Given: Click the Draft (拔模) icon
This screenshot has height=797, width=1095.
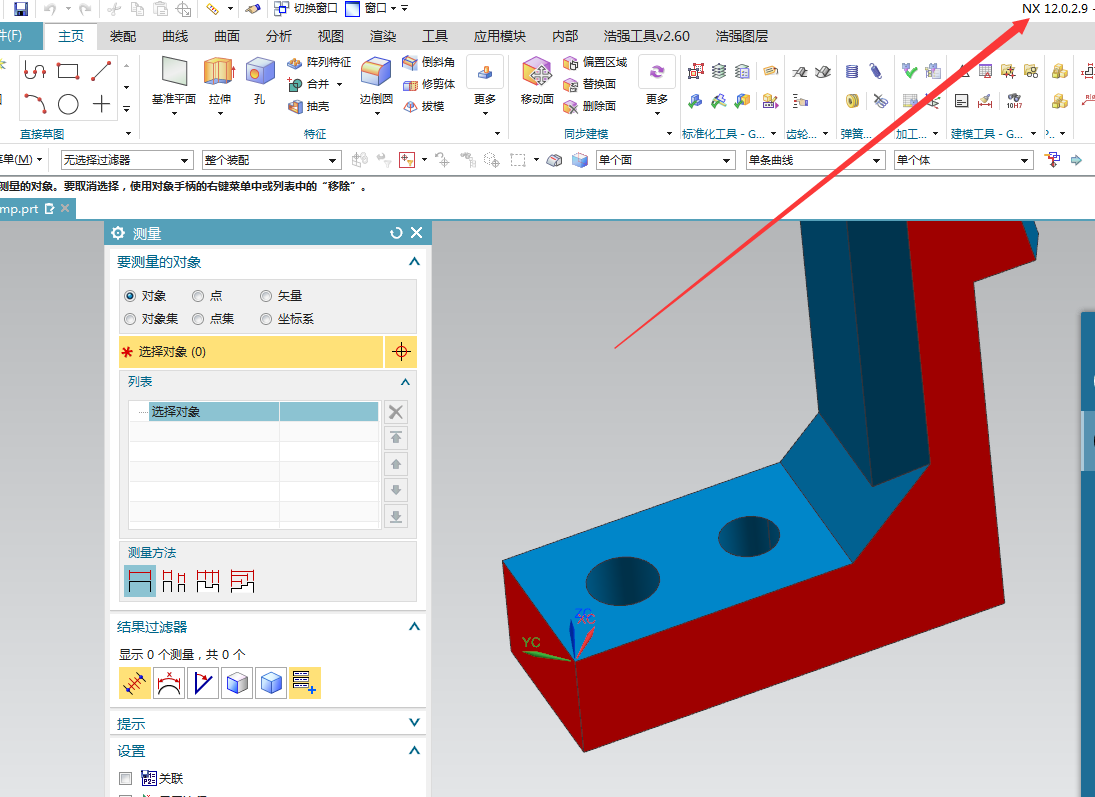Looking at the screenshot, I should 410,106.
